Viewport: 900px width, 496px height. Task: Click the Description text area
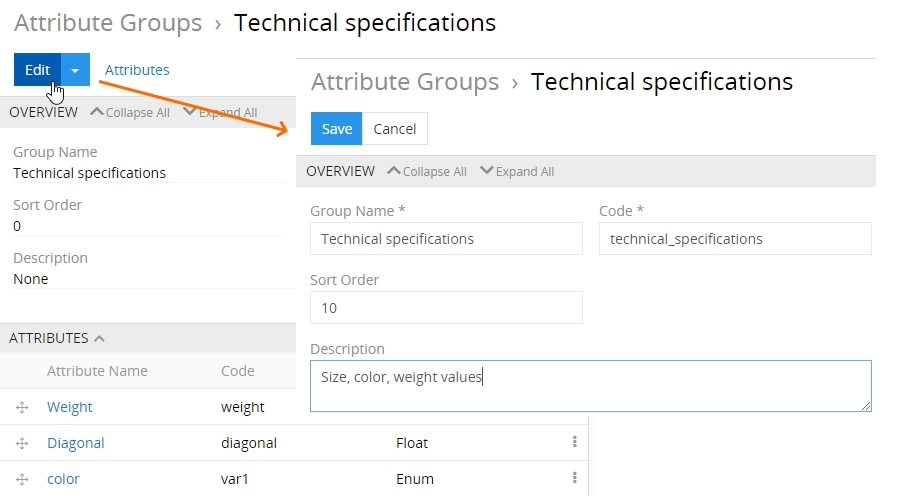[x=590, y=386]
